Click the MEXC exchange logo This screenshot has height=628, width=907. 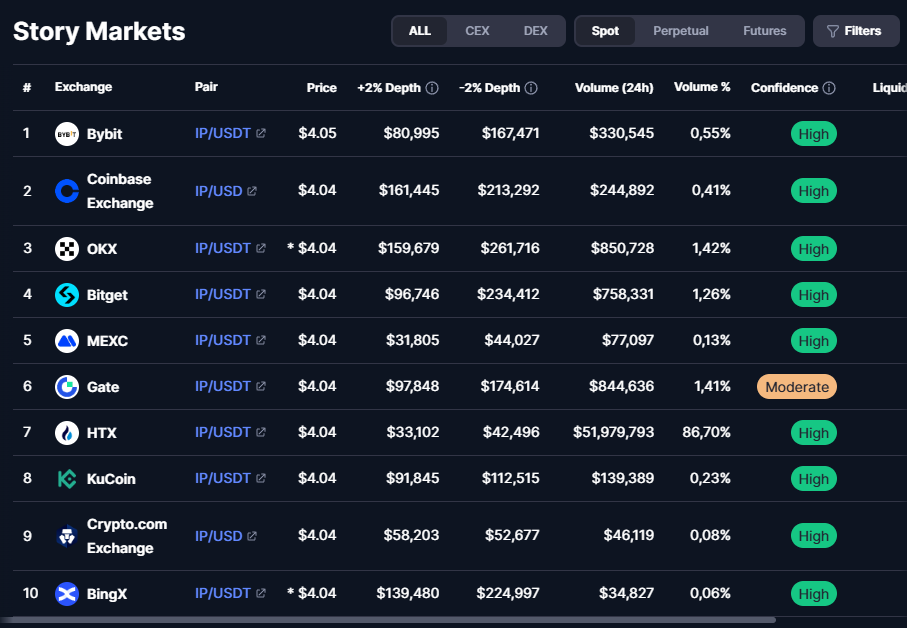(67, 341)
